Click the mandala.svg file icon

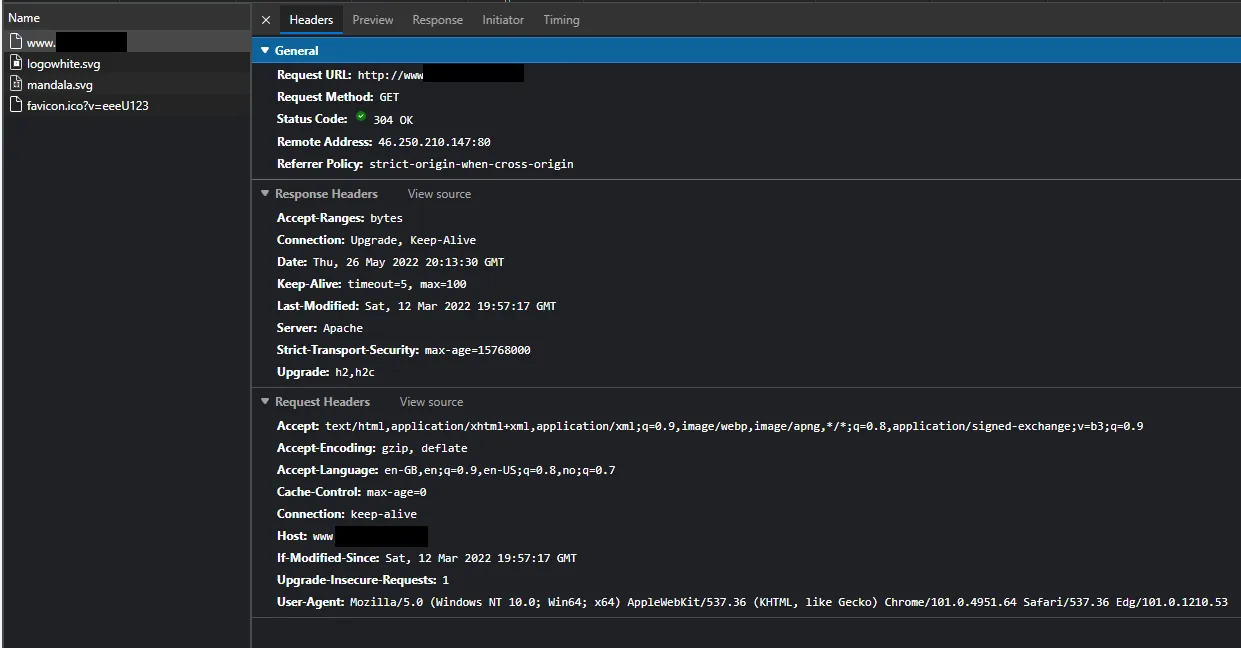click(x=16, y=84)
